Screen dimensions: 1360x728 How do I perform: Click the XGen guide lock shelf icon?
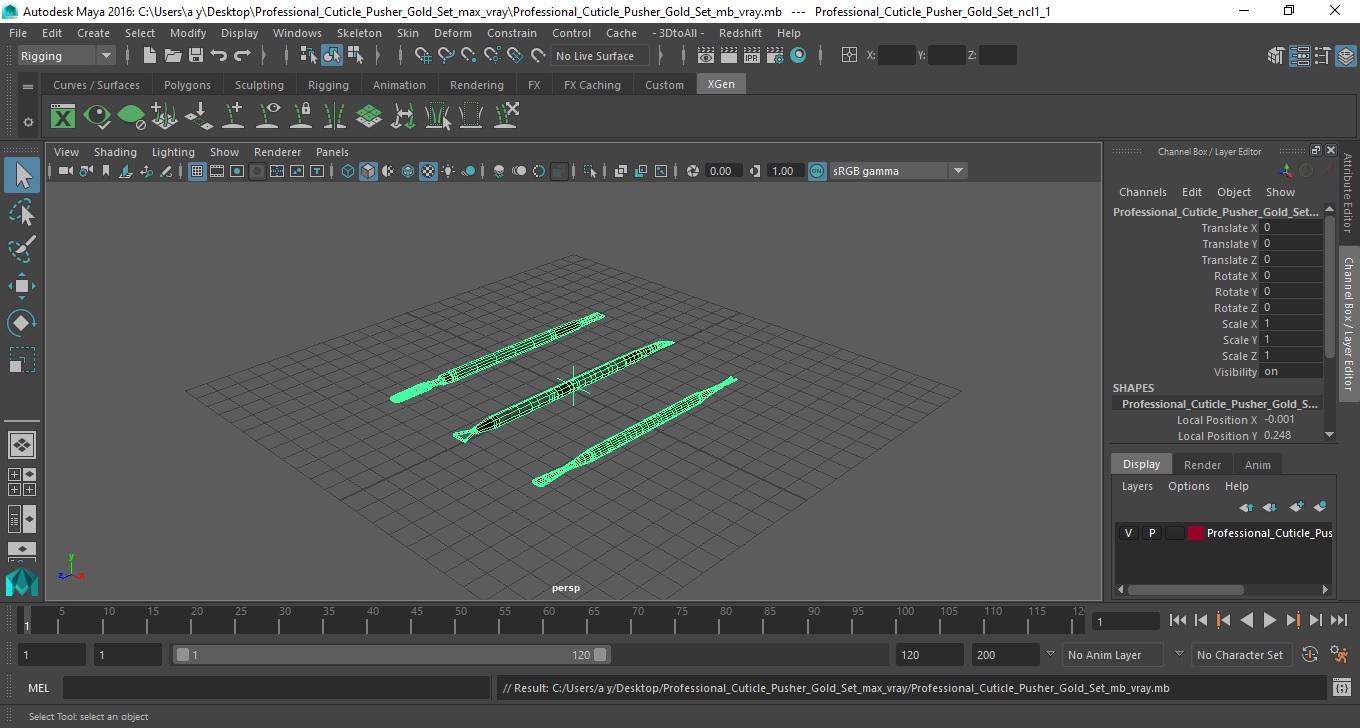(301, 116)
